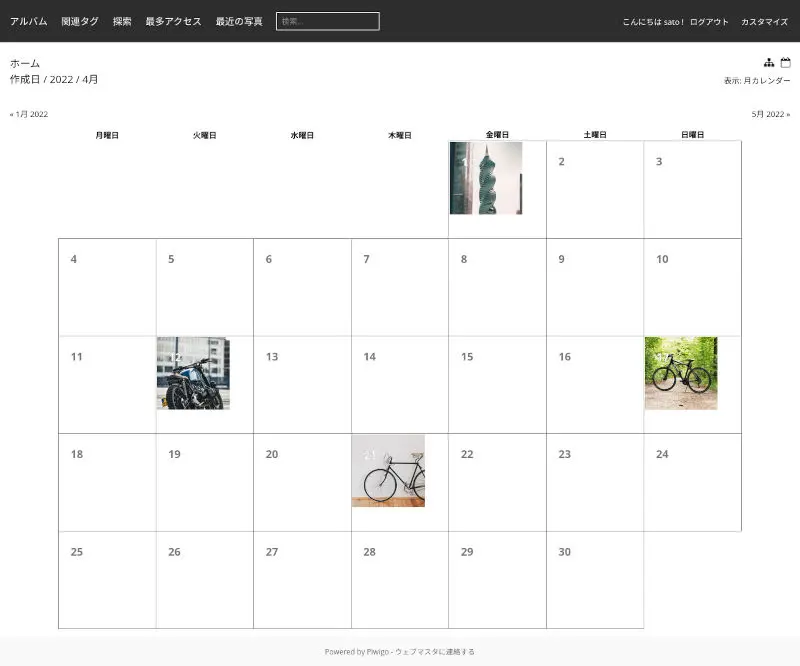Go to ホーム breadcrumb link
This screenshot has width=800, height=666.
coord(24,63)
